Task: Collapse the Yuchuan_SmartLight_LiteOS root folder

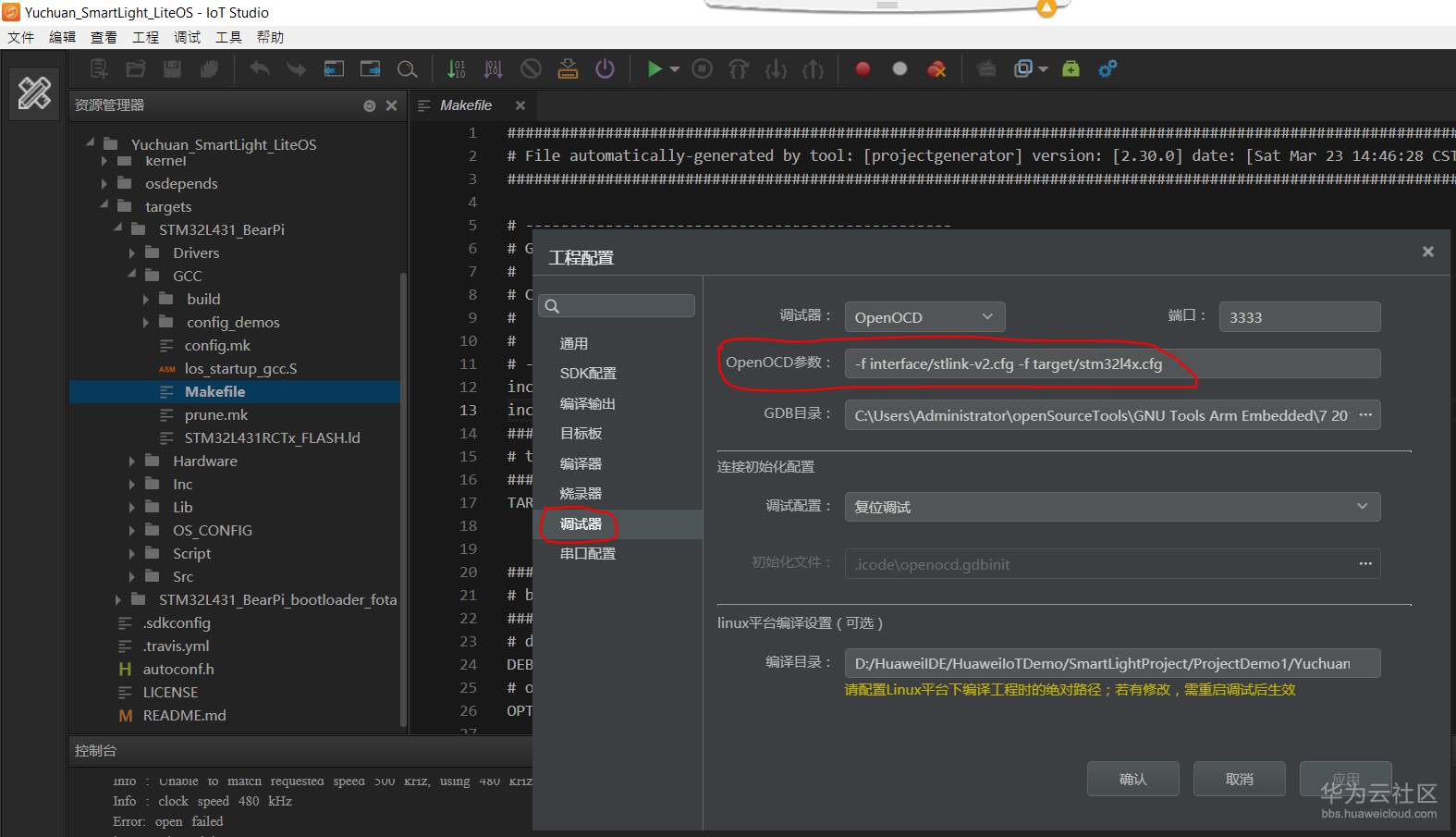Action: pos(91,143)
